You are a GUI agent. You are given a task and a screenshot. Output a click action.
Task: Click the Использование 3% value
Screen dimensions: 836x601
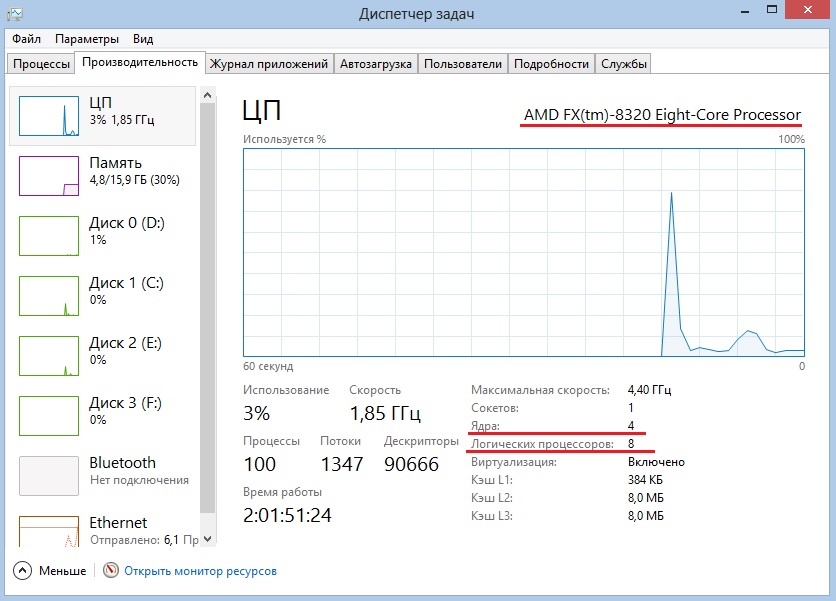coord(256,413)
